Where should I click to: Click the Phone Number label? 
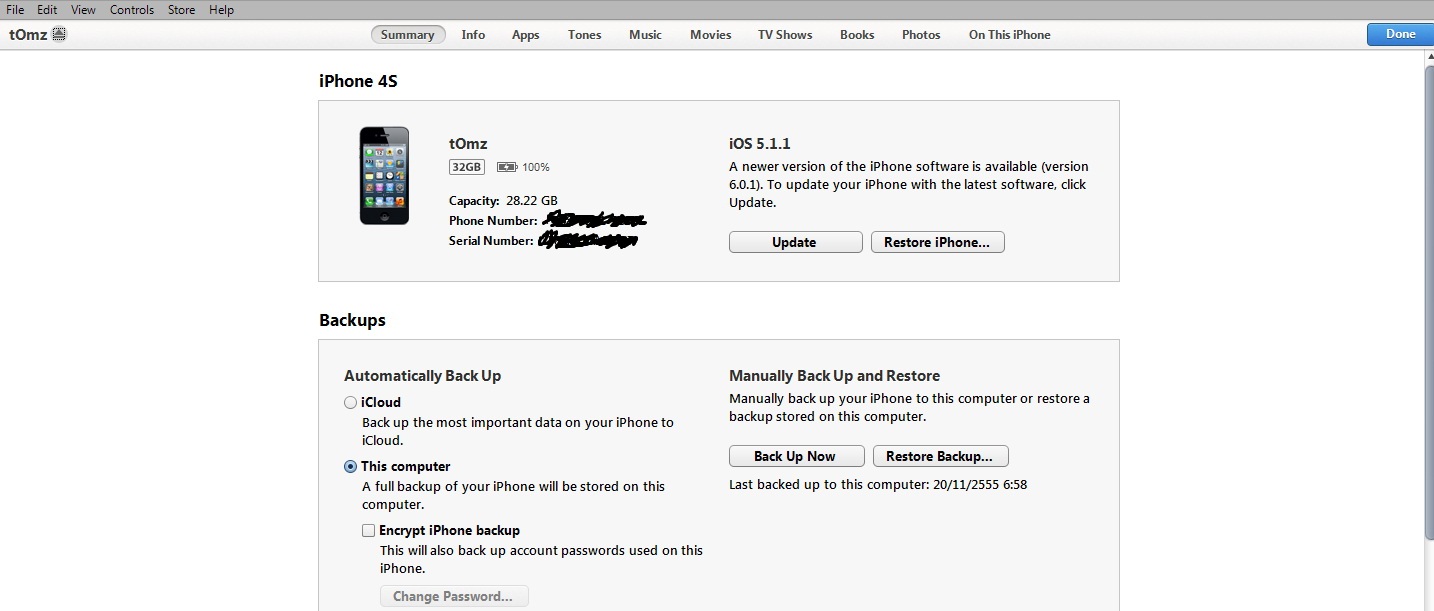click(493, 221)
